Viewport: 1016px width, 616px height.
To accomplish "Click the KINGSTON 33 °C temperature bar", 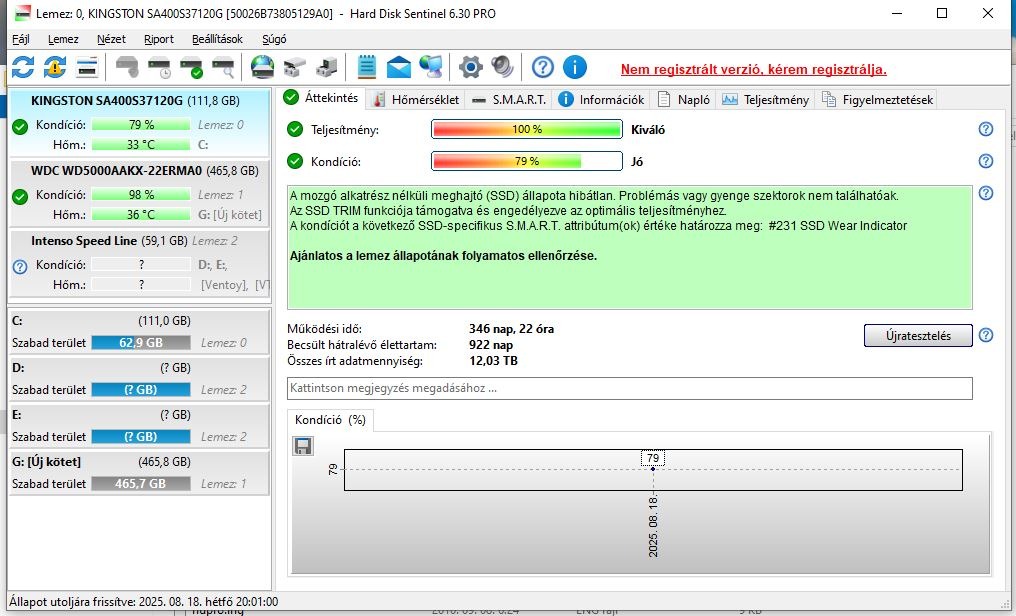I will [141, 144].
